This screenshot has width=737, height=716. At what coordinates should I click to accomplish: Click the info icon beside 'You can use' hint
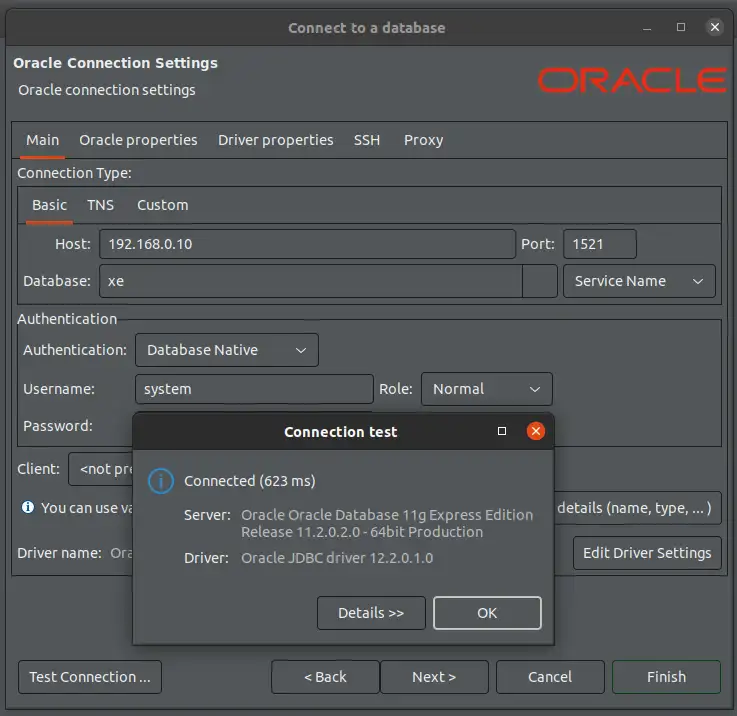coord(28,507)
